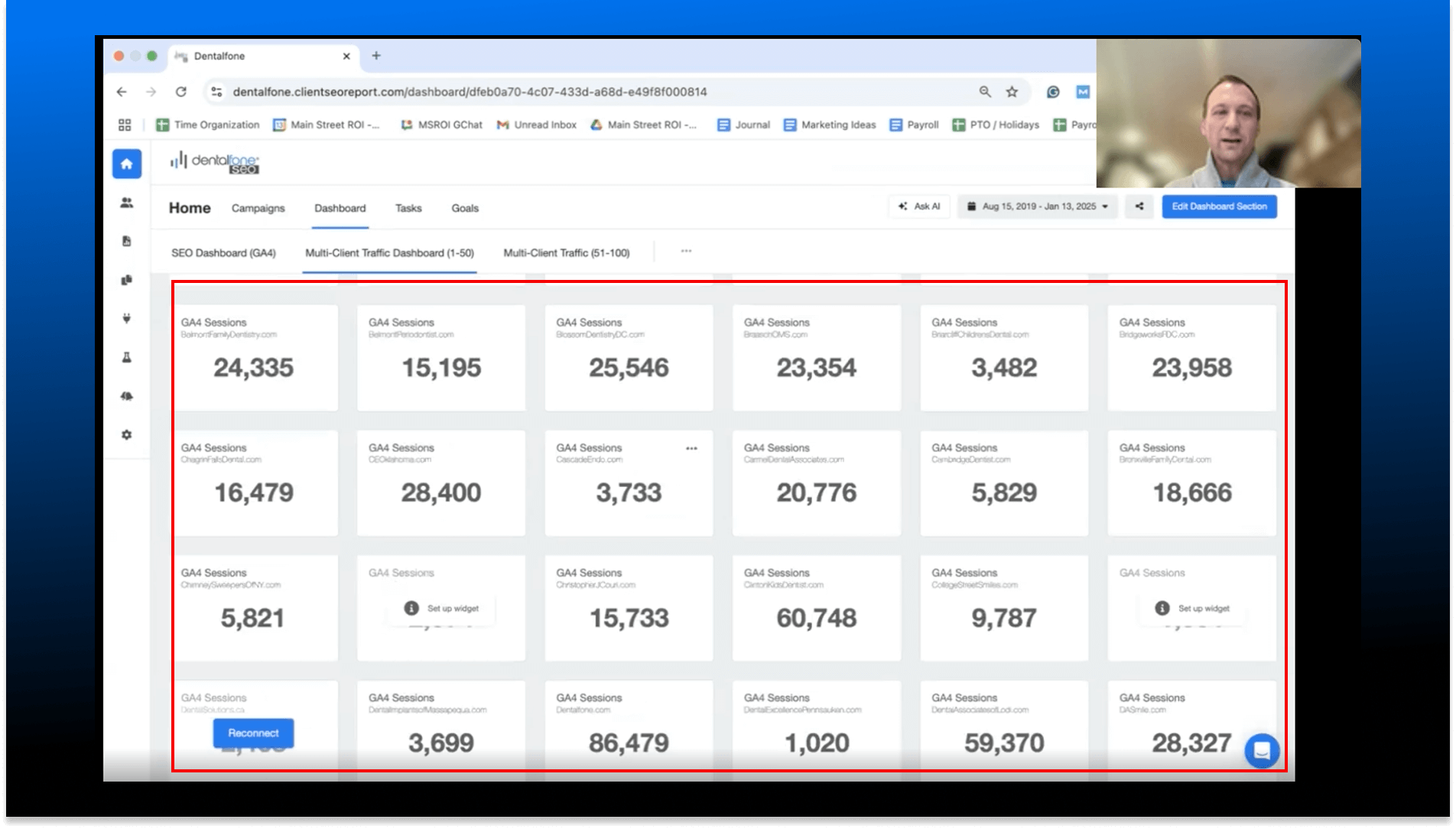Click the 23,958 sessions value
This screenshot has width=1456, height=829.
(x=1192, y=368)
